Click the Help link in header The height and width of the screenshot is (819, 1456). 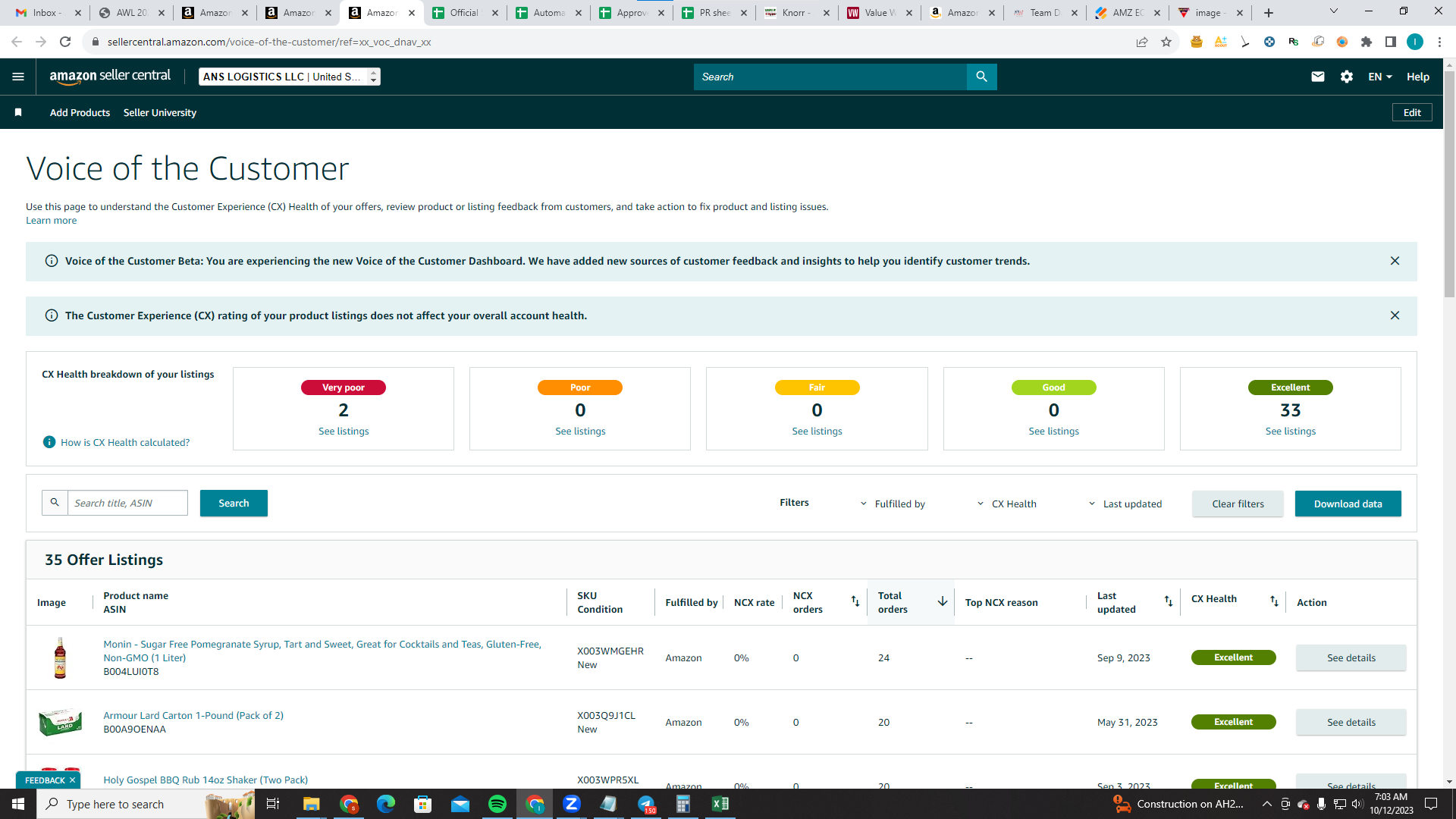[1418, 77]
